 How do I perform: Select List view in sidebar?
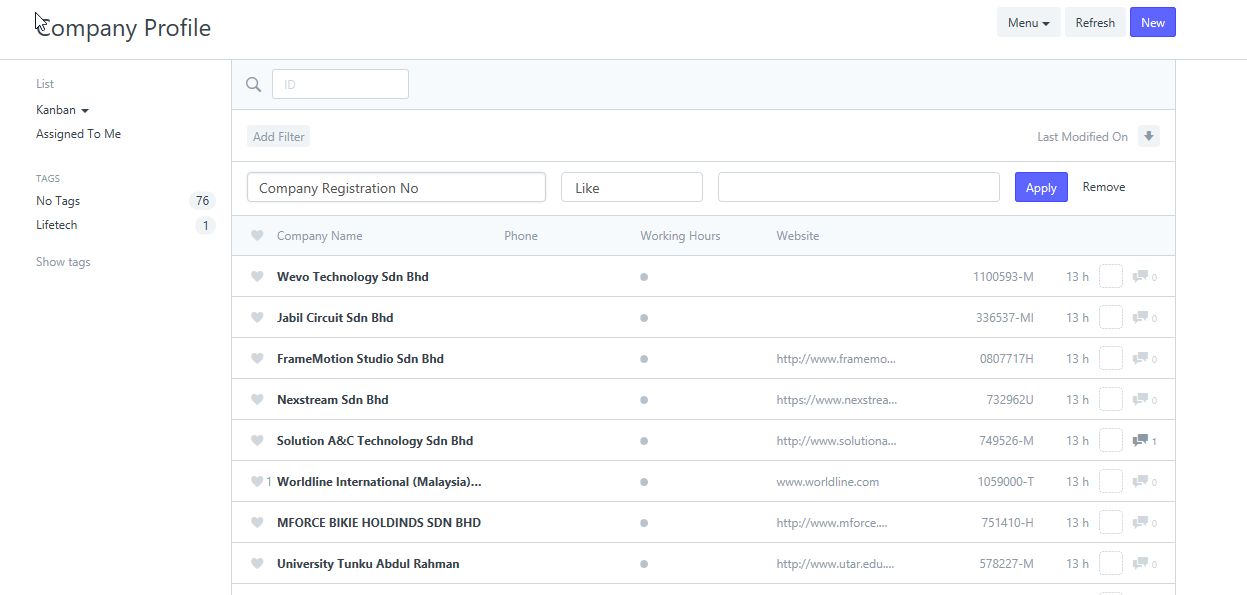click(x=45, y=84)
